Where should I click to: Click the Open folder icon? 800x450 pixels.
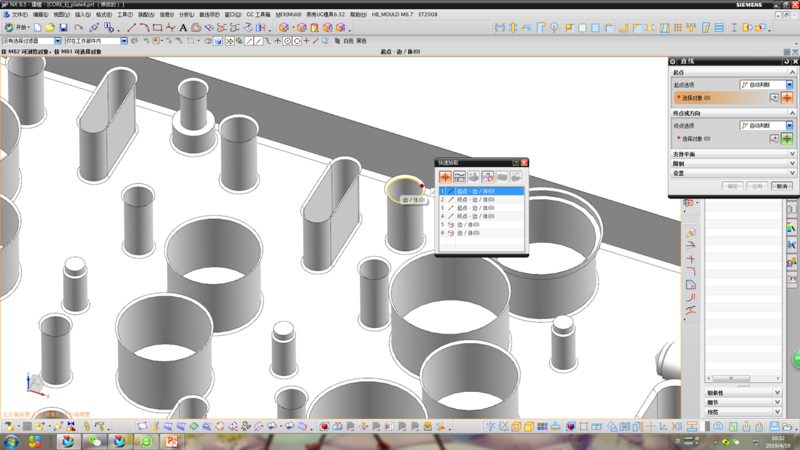[x=50, y=28]
